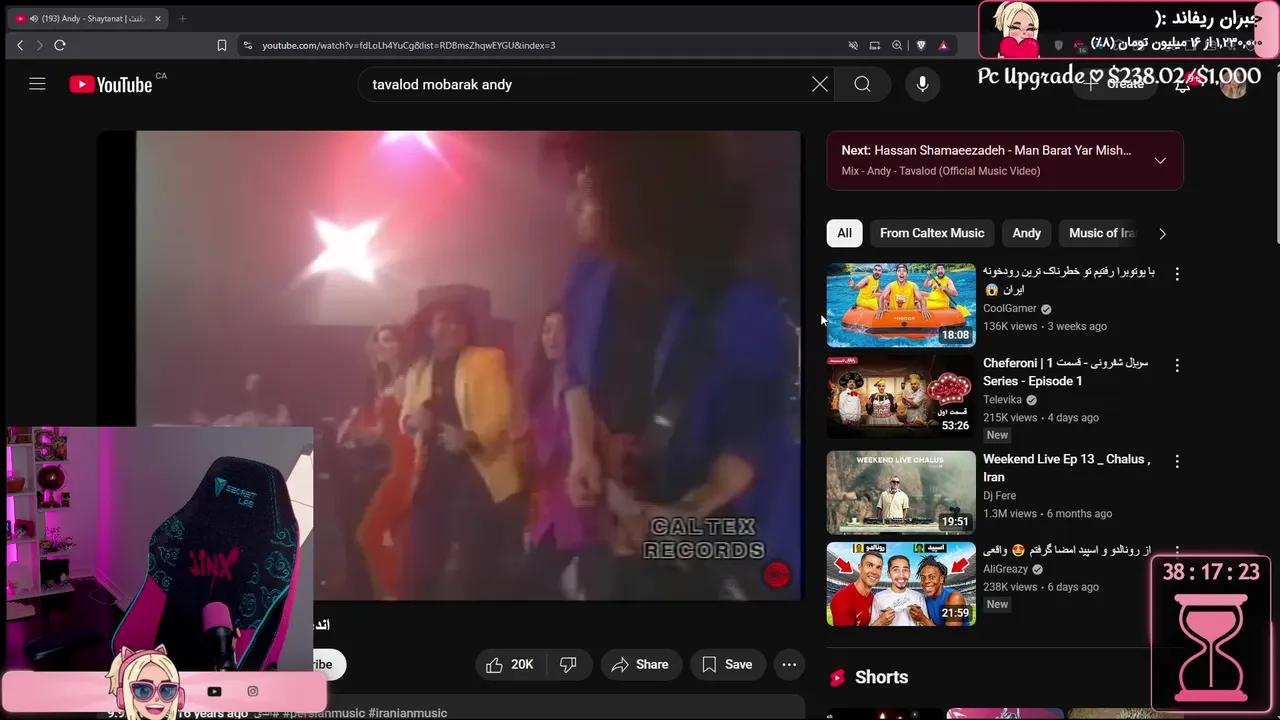Open the AliGreazy channel name
Viewport: 1280px width, 720px height.
coord(1006,569)
